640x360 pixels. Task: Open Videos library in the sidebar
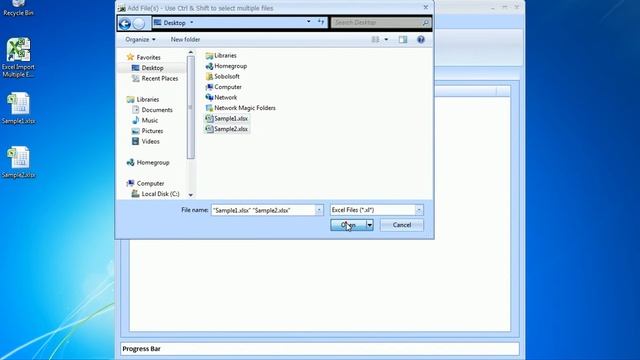point(146,141)
